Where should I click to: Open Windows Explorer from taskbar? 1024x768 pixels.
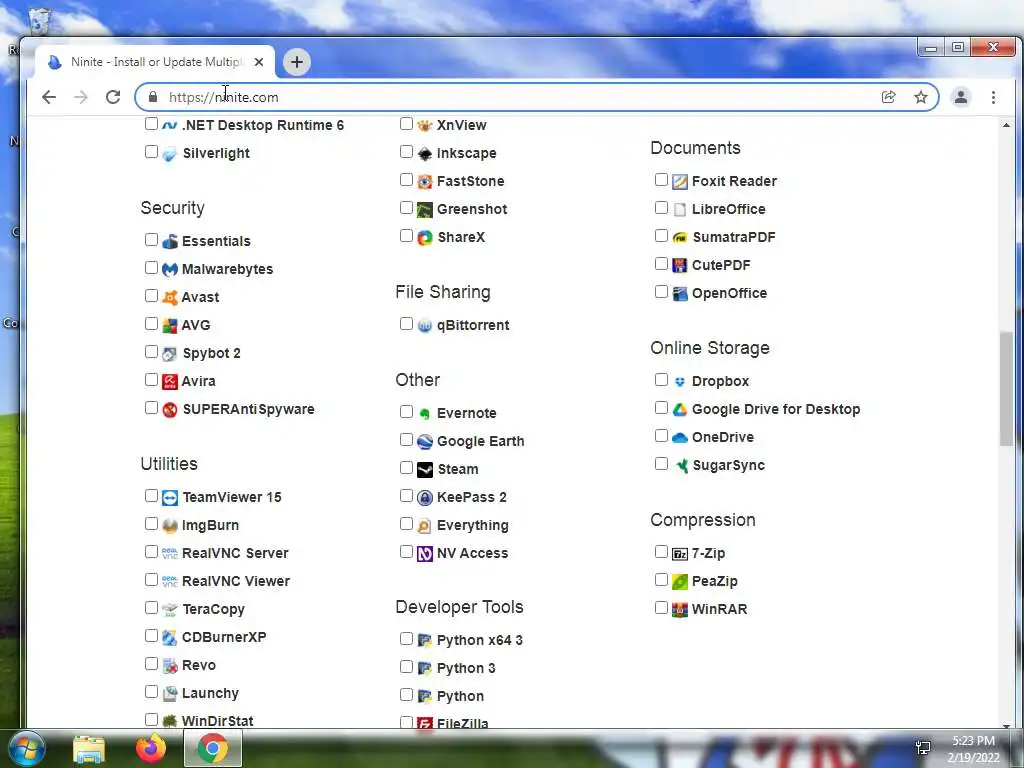pyautogui.click(x=89, y=749)
